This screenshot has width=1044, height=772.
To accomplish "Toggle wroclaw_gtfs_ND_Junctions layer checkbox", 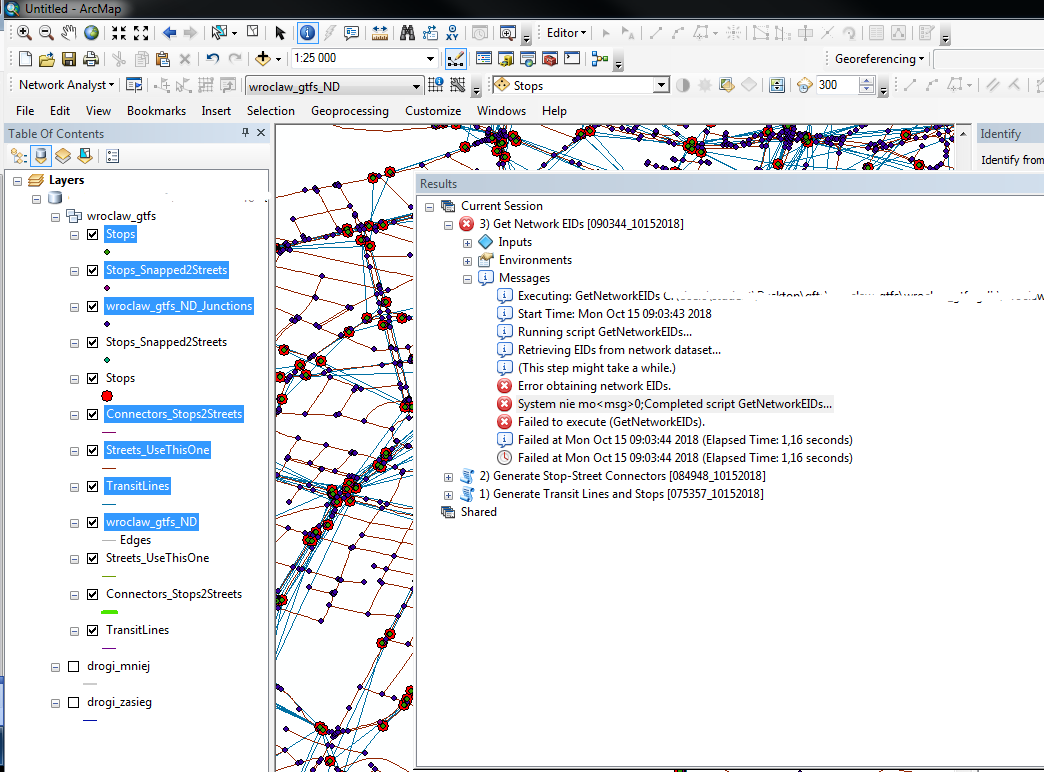I will pos(93,306).
